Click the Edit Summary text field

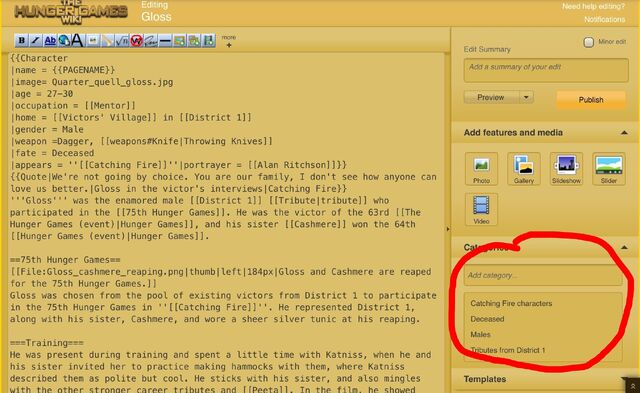pos(546,70)
